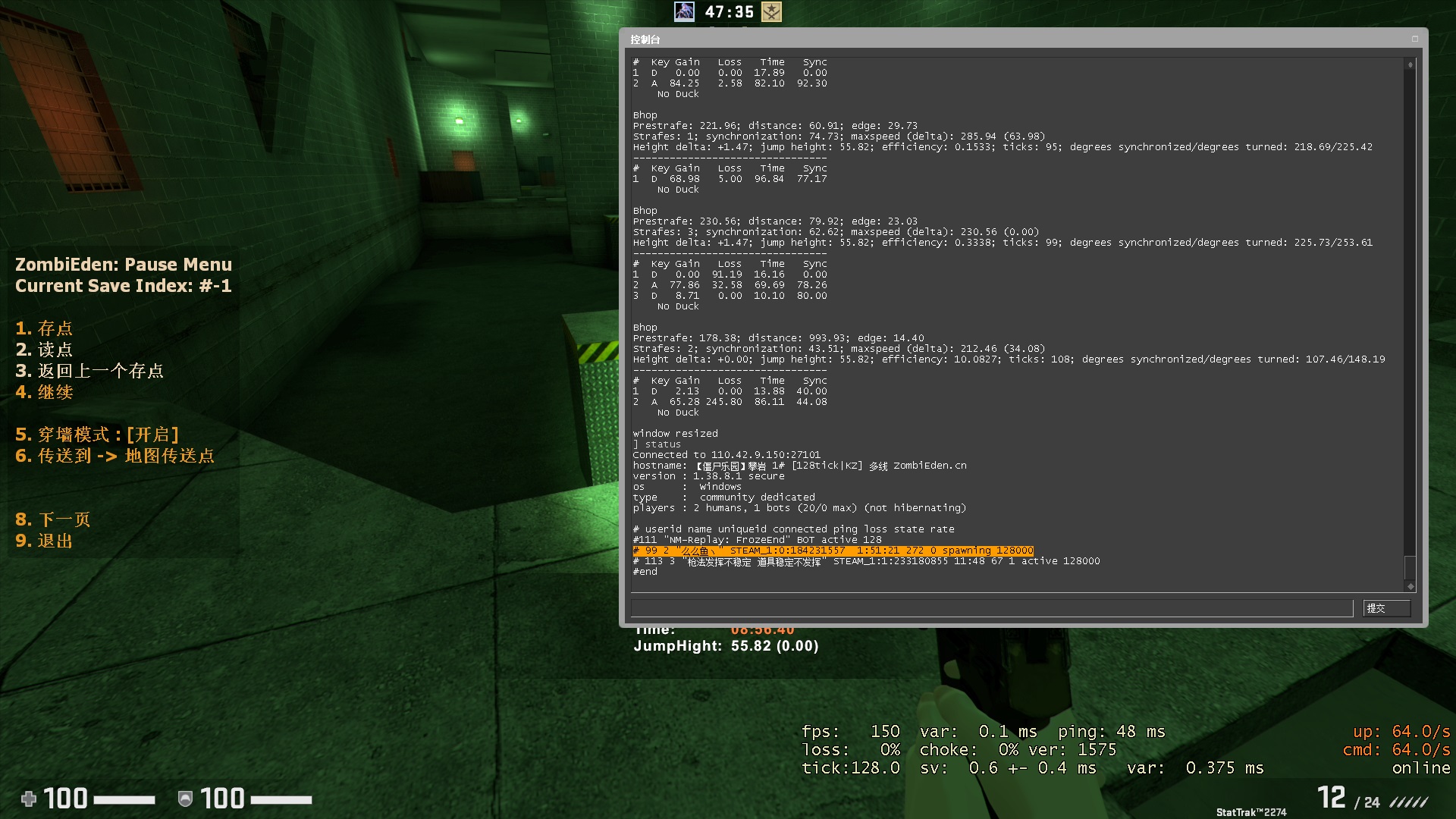
Task: Go to 下一页 next page of menu
Action: 52,519
